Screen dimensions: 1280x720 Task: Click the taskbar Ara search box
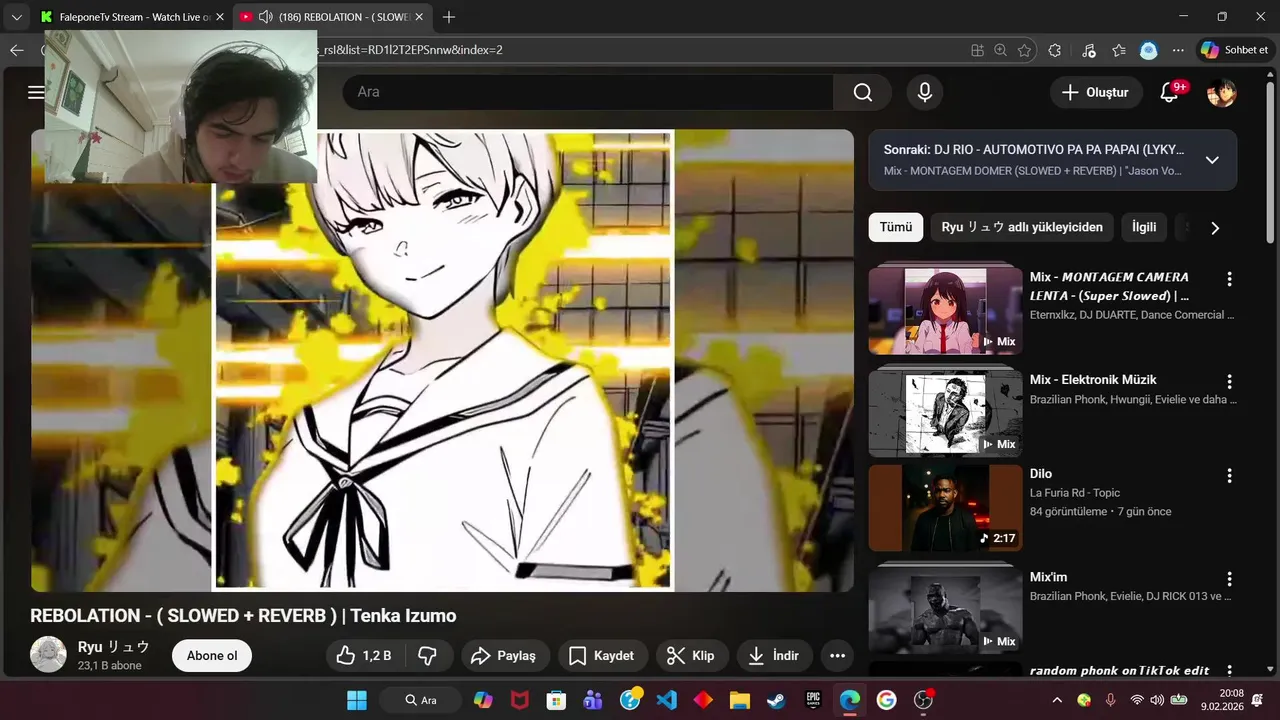click(420, 700)
